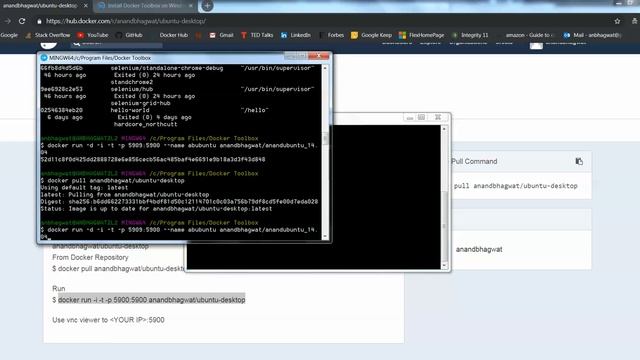This screenshot has height=360, width=640.
Task: Click 'selenium/standalone-chrome-debug' in terminal output
Action: point(167,68)
